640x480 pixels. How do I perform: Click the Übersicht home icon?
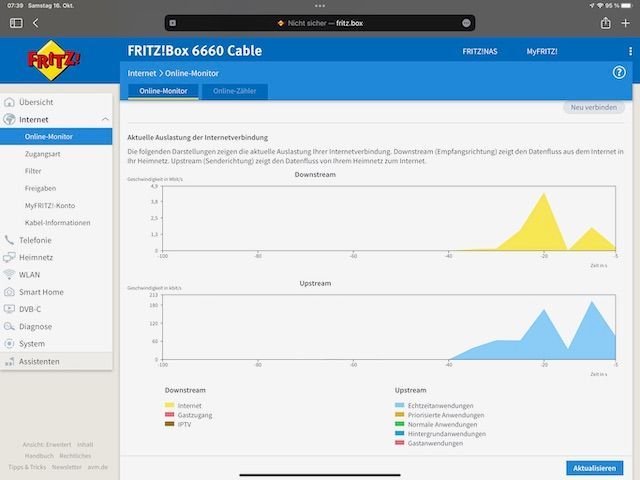[9, 102]
